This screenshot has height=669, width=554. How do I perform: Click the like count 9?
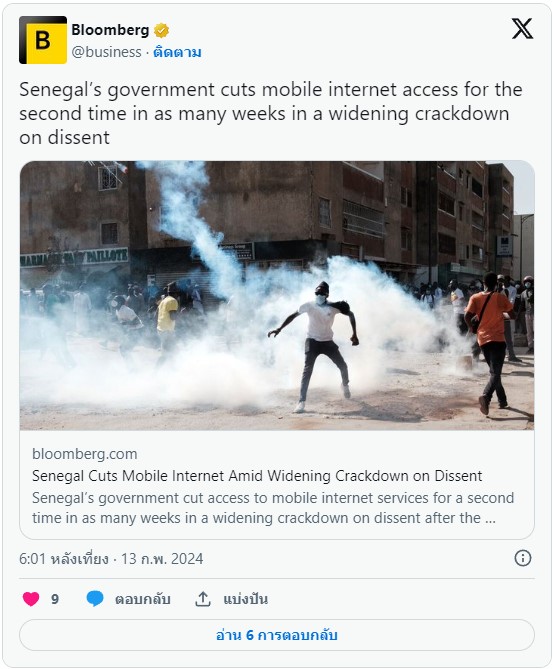point(55,599)
